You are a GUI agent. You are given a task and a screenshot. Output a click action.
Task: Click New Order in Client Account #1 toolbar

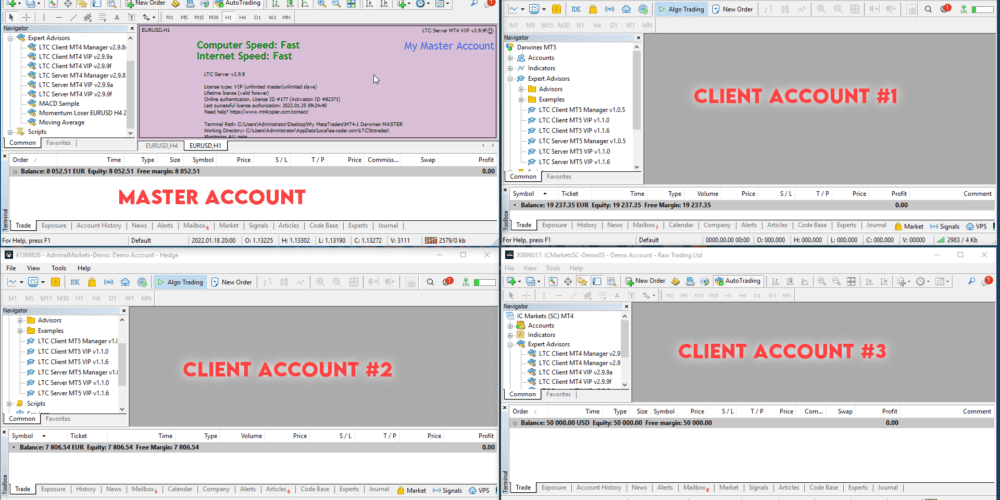(x=733, y=10)
